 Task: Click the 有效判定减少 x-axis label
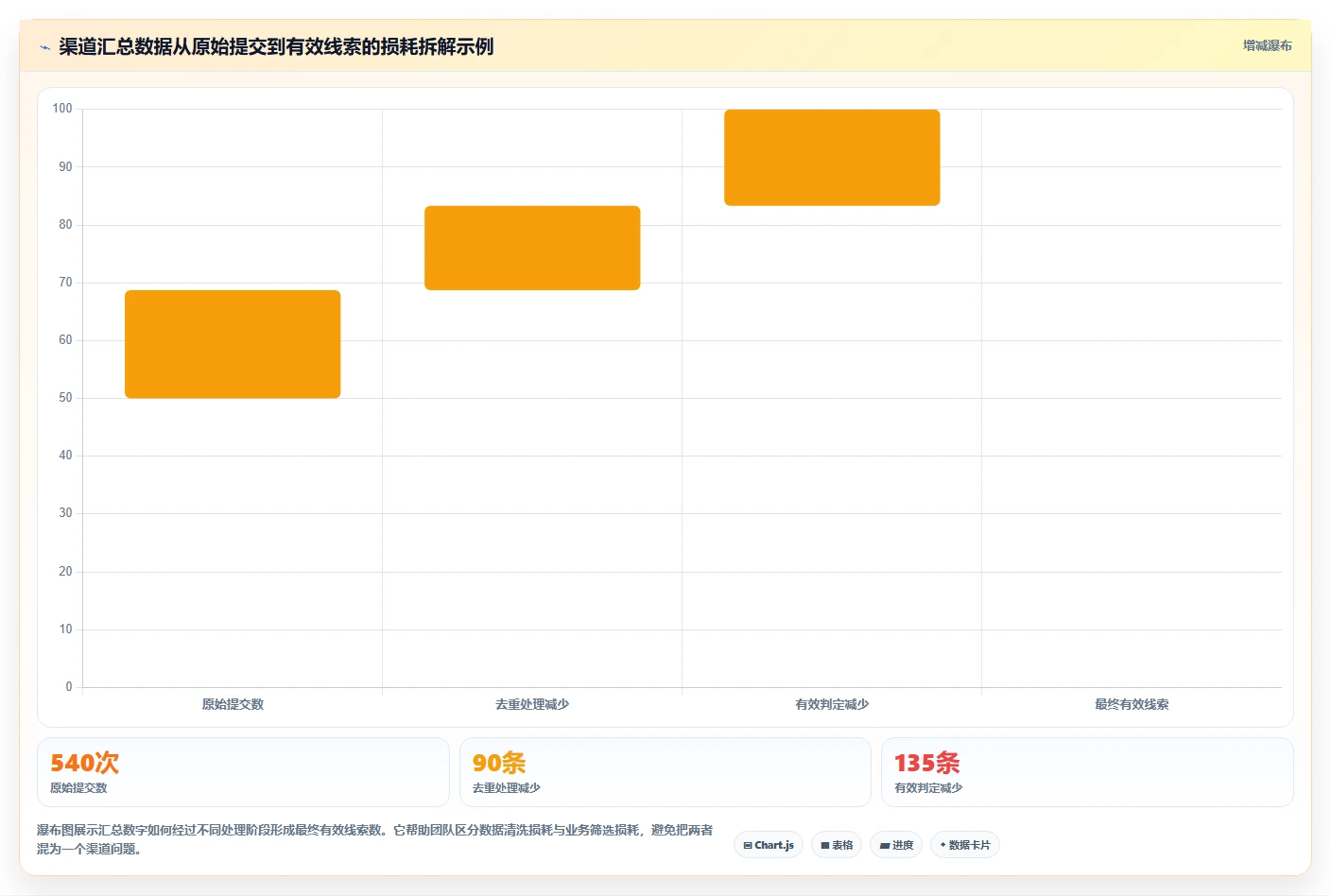[832, 704]
